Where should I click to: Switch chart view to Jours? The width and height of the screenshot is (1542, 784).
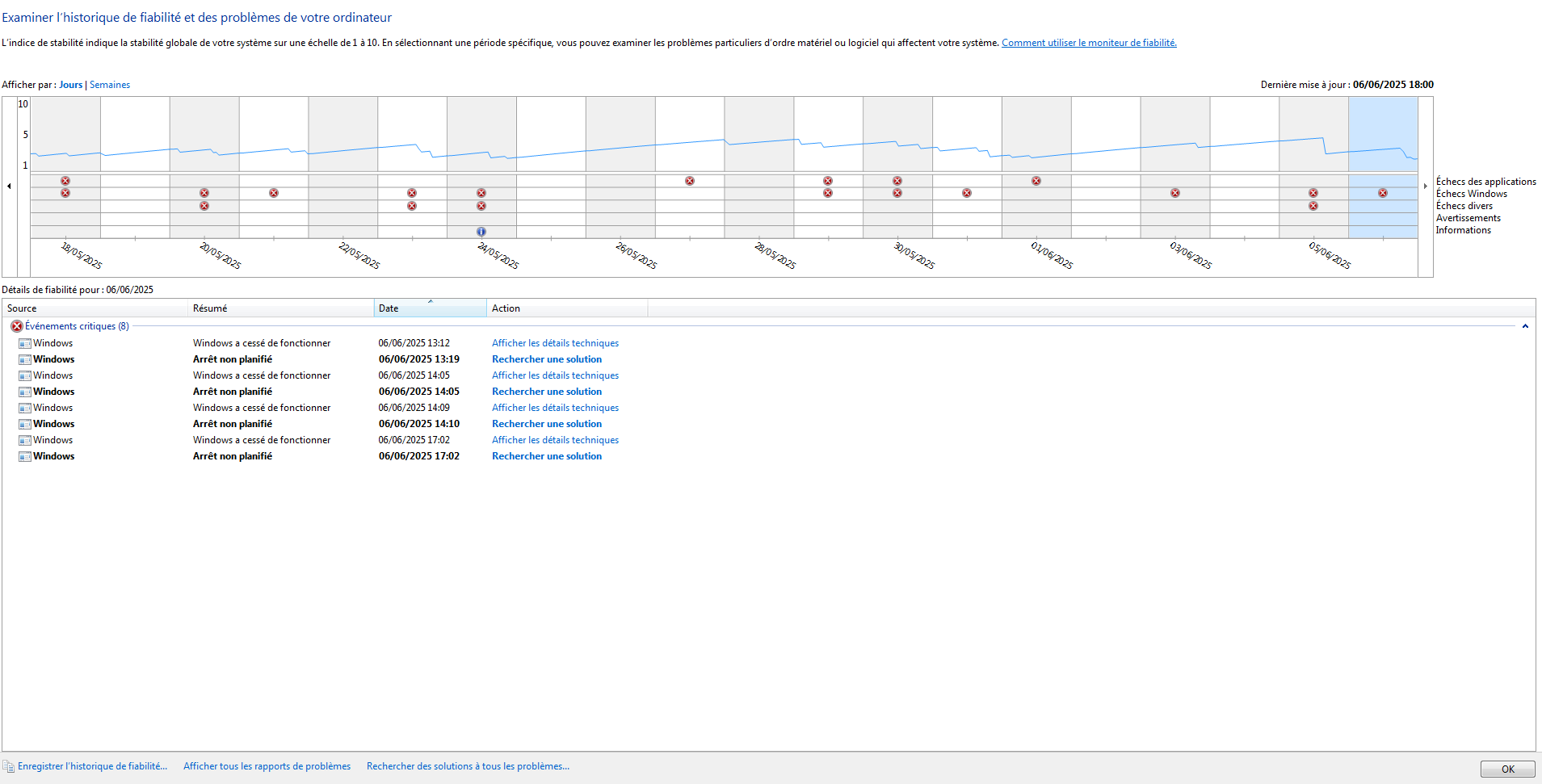(x=70, y=85)
